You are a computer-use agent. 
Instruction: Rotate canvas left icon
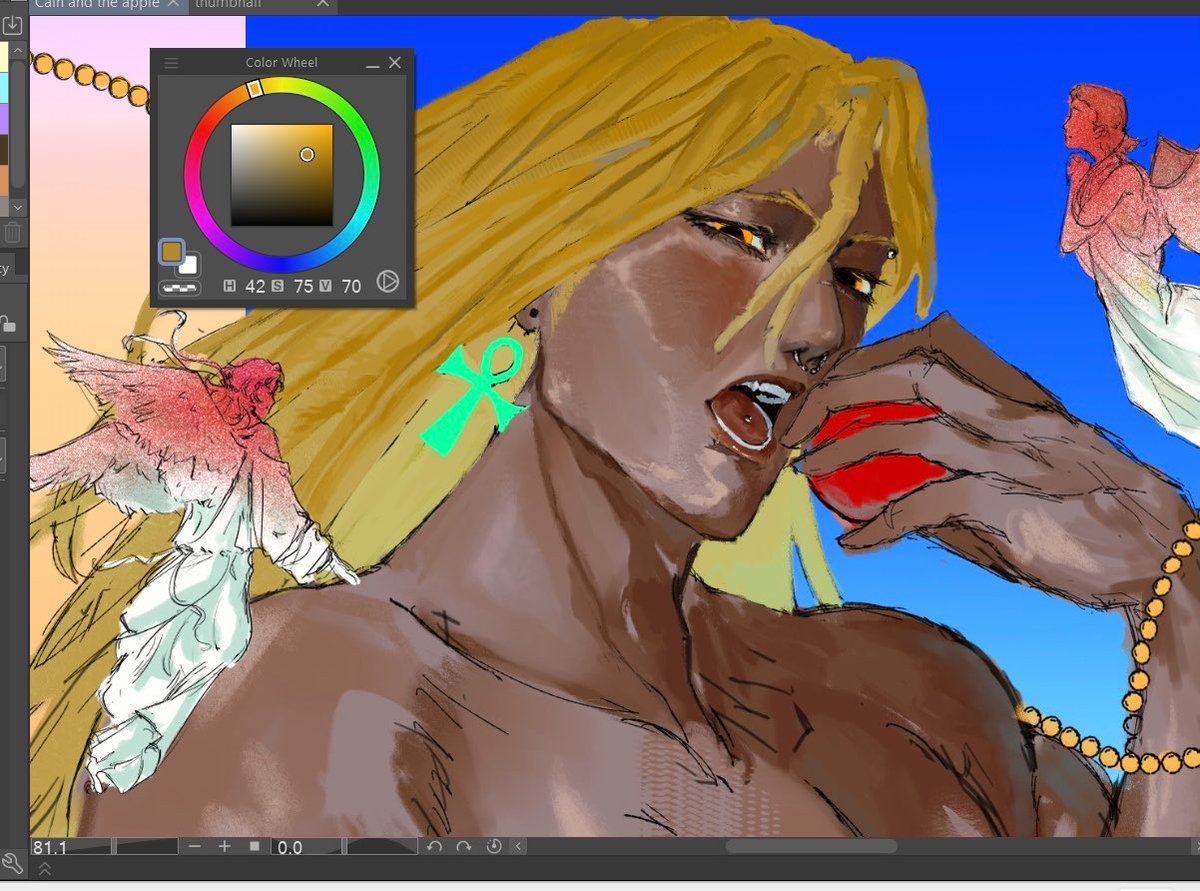click(434, 847)
